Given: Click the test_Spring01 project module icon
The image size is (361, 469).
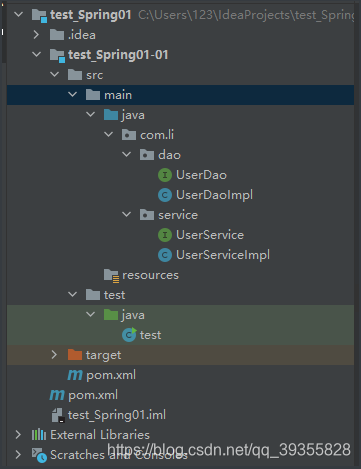Looking at the screenshot, I should (39, 15).
